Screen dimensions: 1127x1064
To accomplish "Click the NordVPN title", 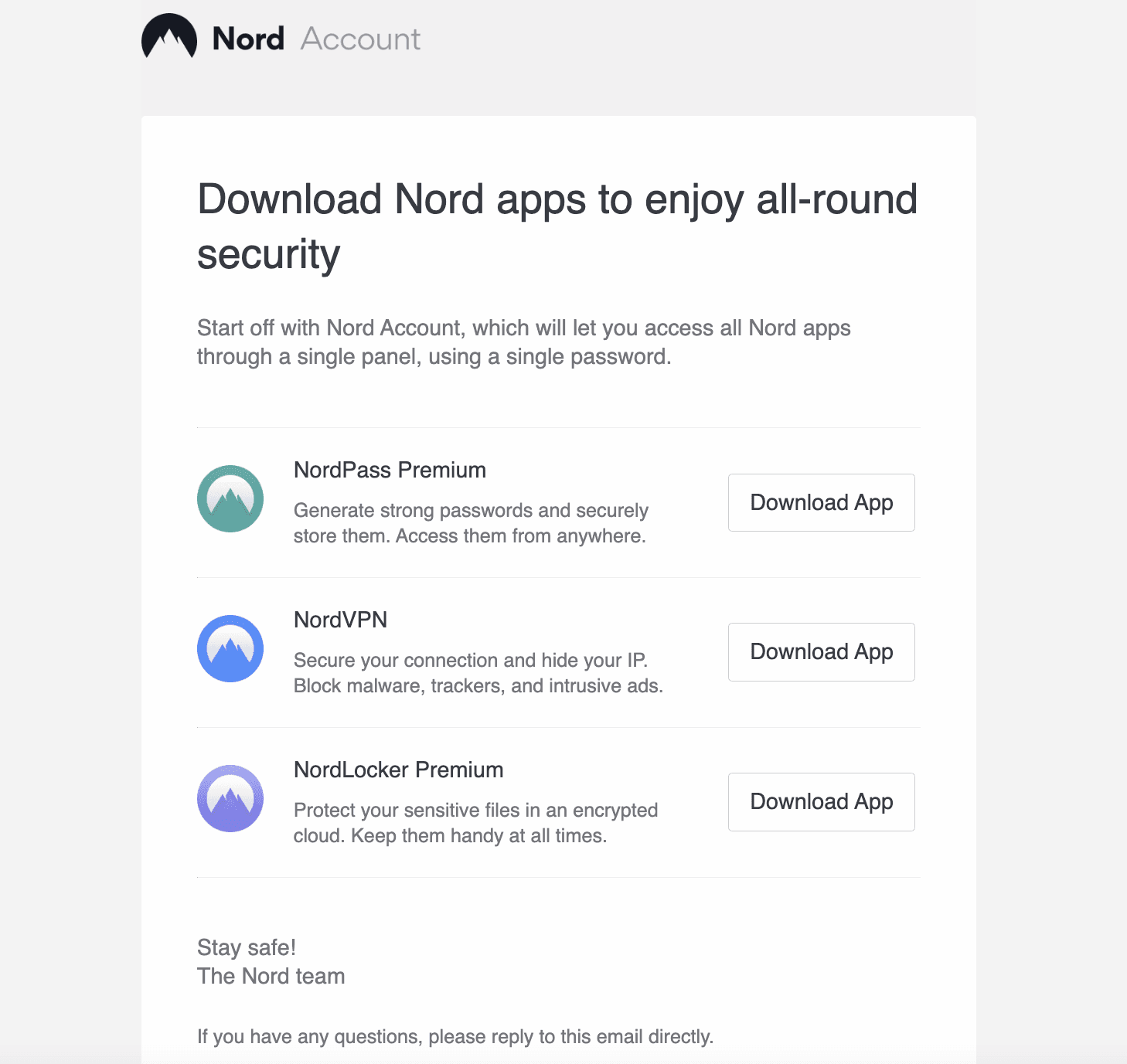I will (x=340, y=620).
